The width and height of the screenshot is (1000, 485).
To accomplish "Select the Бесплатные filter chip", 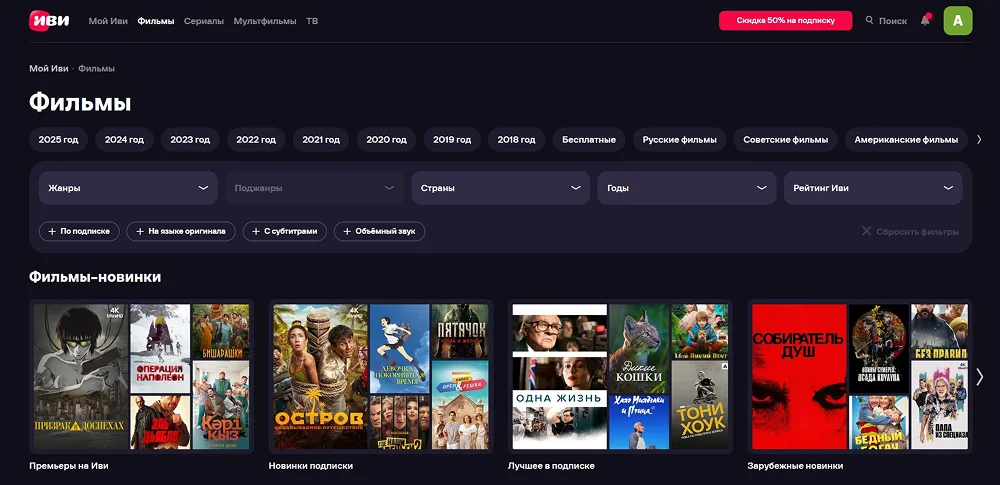I will tap(588, 140).
